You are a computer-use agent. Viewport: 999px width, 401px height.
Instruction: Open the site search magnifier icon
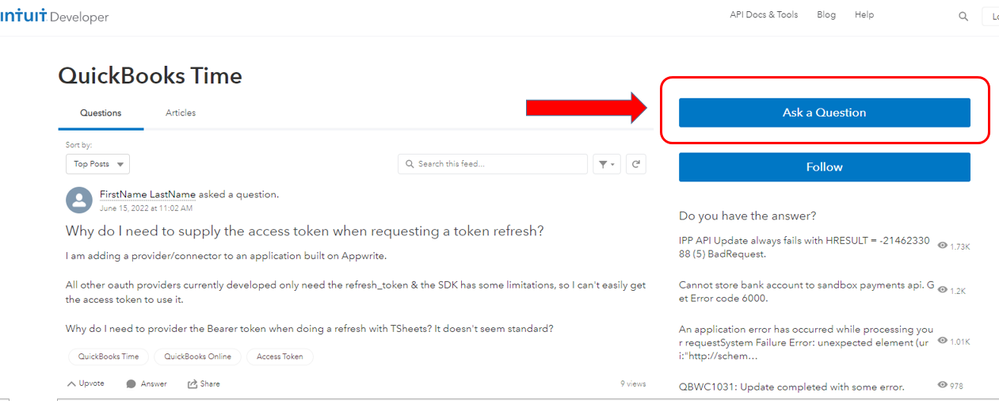(963, 17)
